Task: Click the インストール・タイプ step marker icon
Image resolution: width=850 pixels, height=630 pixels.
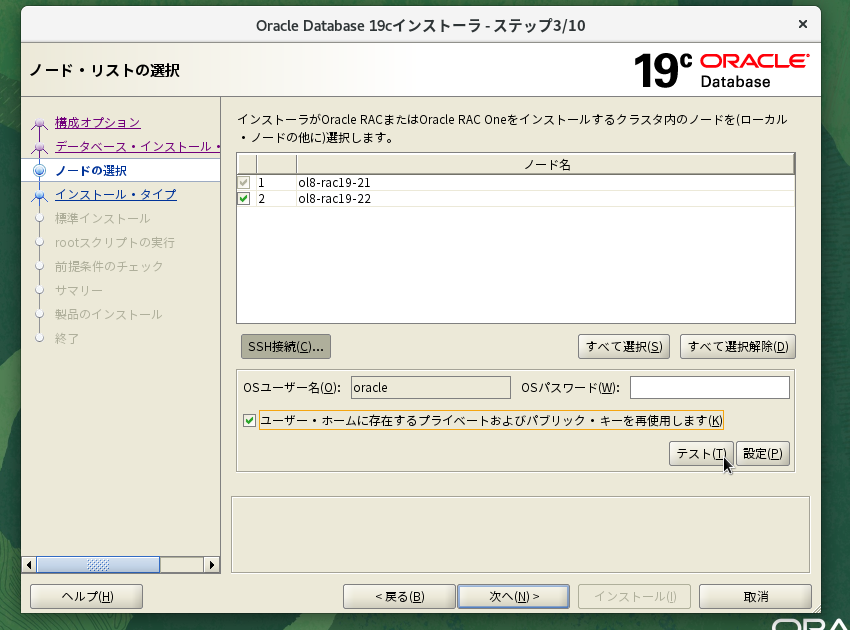Action: click(x=39, y=195)
